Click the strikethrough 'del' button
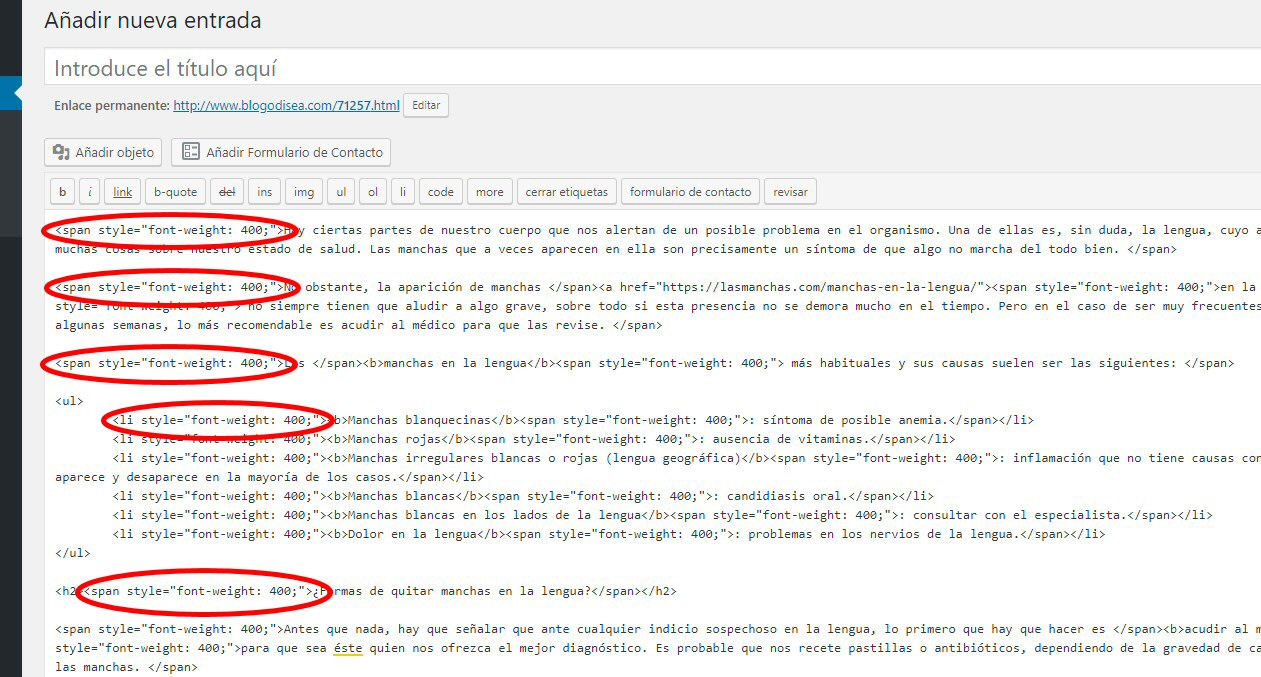The height and width of the screenshot is (677, 1261). coord(227,192)
